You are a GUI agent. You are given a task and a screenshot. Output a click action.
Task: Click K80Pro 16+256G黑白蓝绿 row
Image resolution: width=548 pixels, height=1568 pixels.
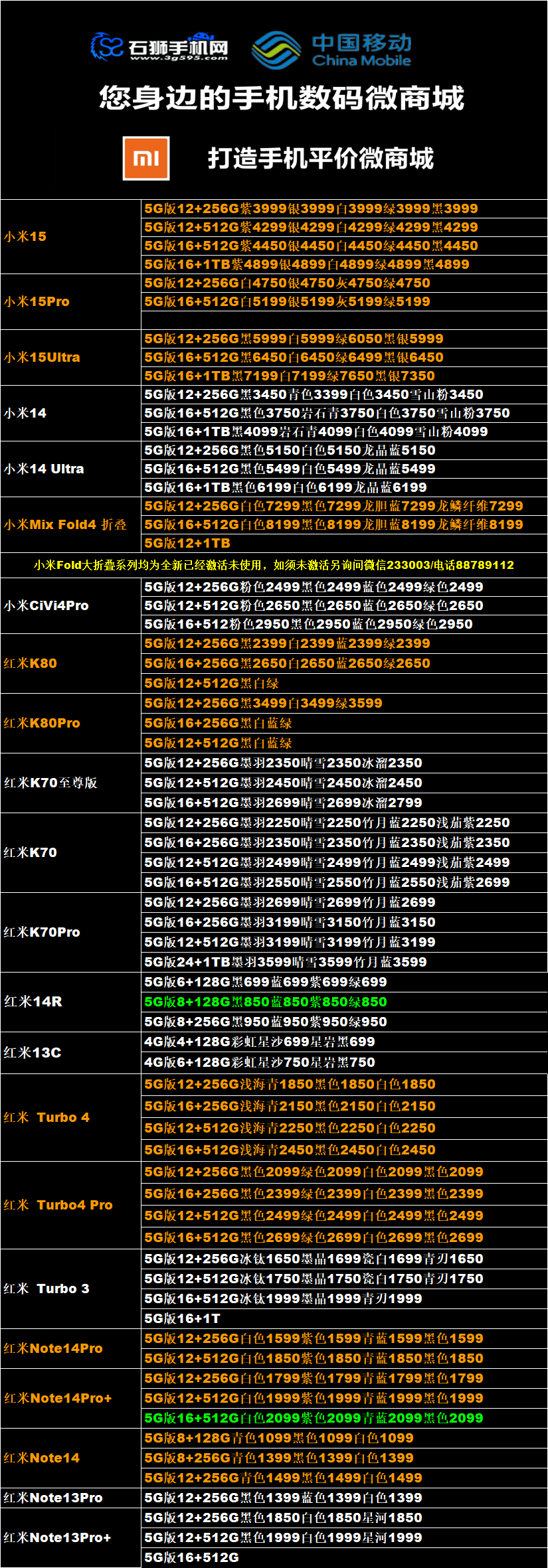pos(344,723)
